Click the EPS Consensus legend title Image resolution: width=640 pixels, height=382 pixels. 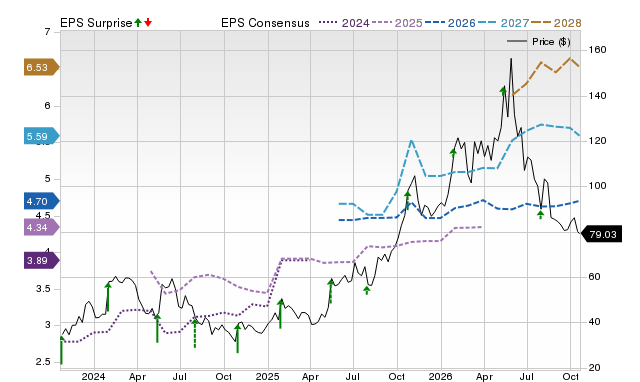[265, 23]
